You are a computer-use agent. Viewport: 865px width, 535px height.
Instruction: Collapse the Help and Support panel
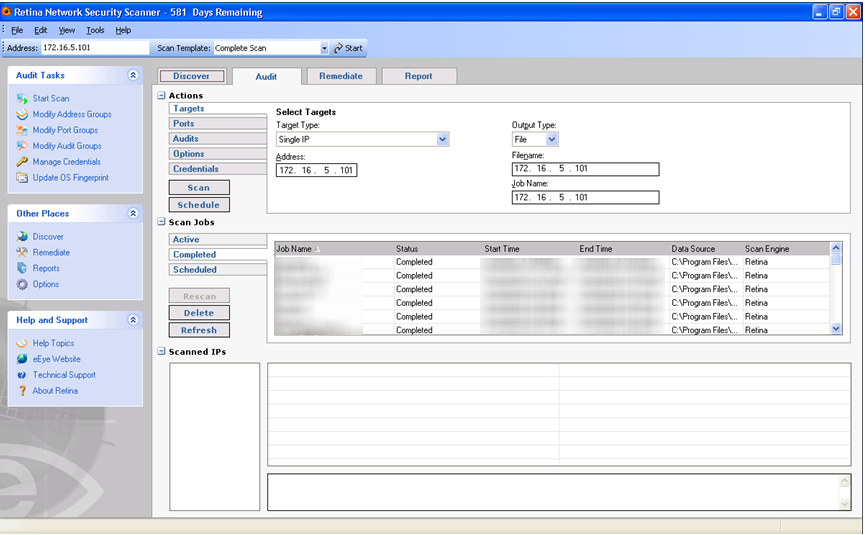coord(133,320)
